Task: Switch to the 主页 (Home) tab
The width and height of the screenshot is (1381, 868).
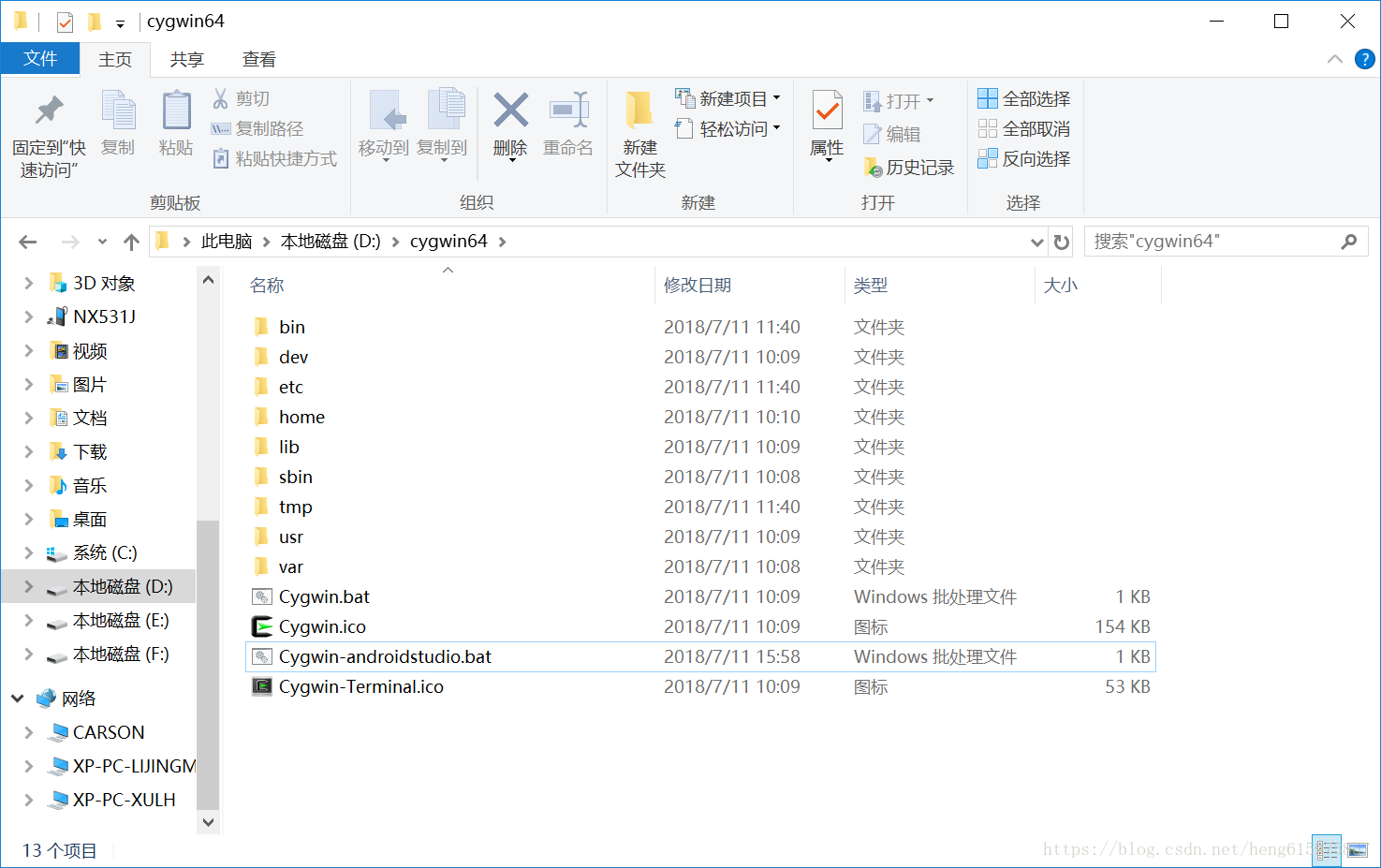Action: pos(115,60)
